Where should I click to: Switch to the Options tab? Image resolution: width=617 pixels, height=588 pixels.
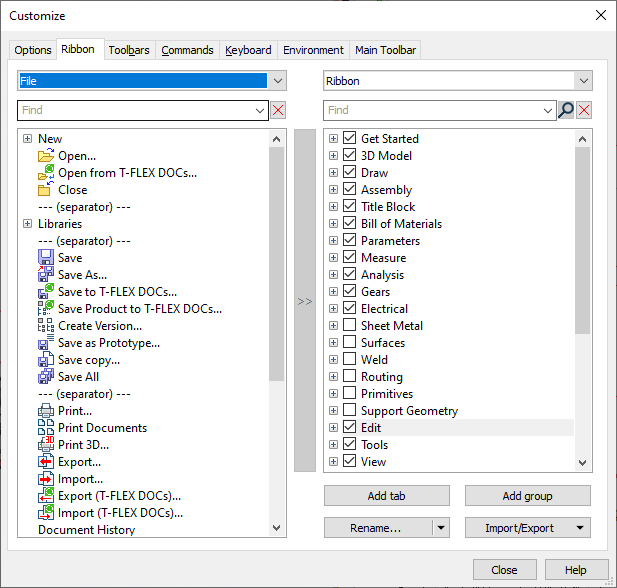tap(33, 50)
